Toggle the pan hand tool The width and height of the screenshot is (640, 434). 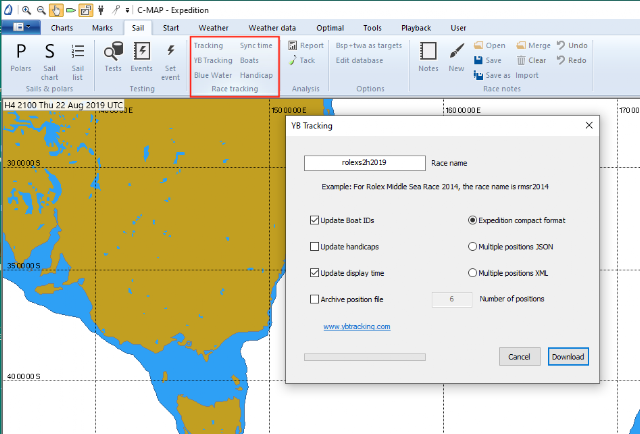point(56,10)
